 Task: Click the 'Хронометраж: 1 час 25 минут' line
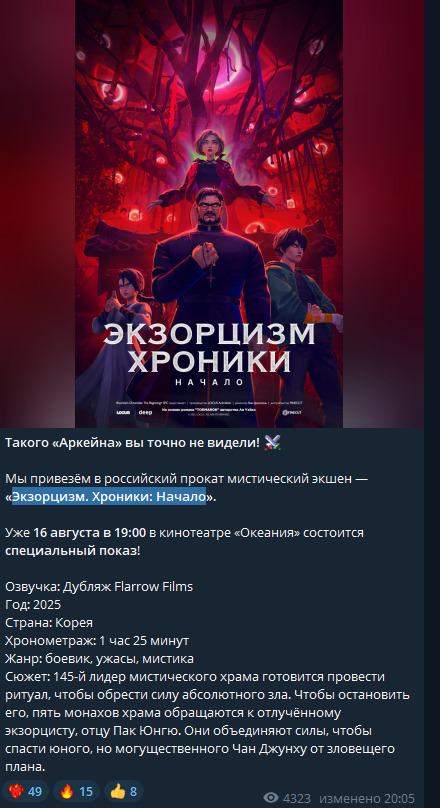[97, 641]
